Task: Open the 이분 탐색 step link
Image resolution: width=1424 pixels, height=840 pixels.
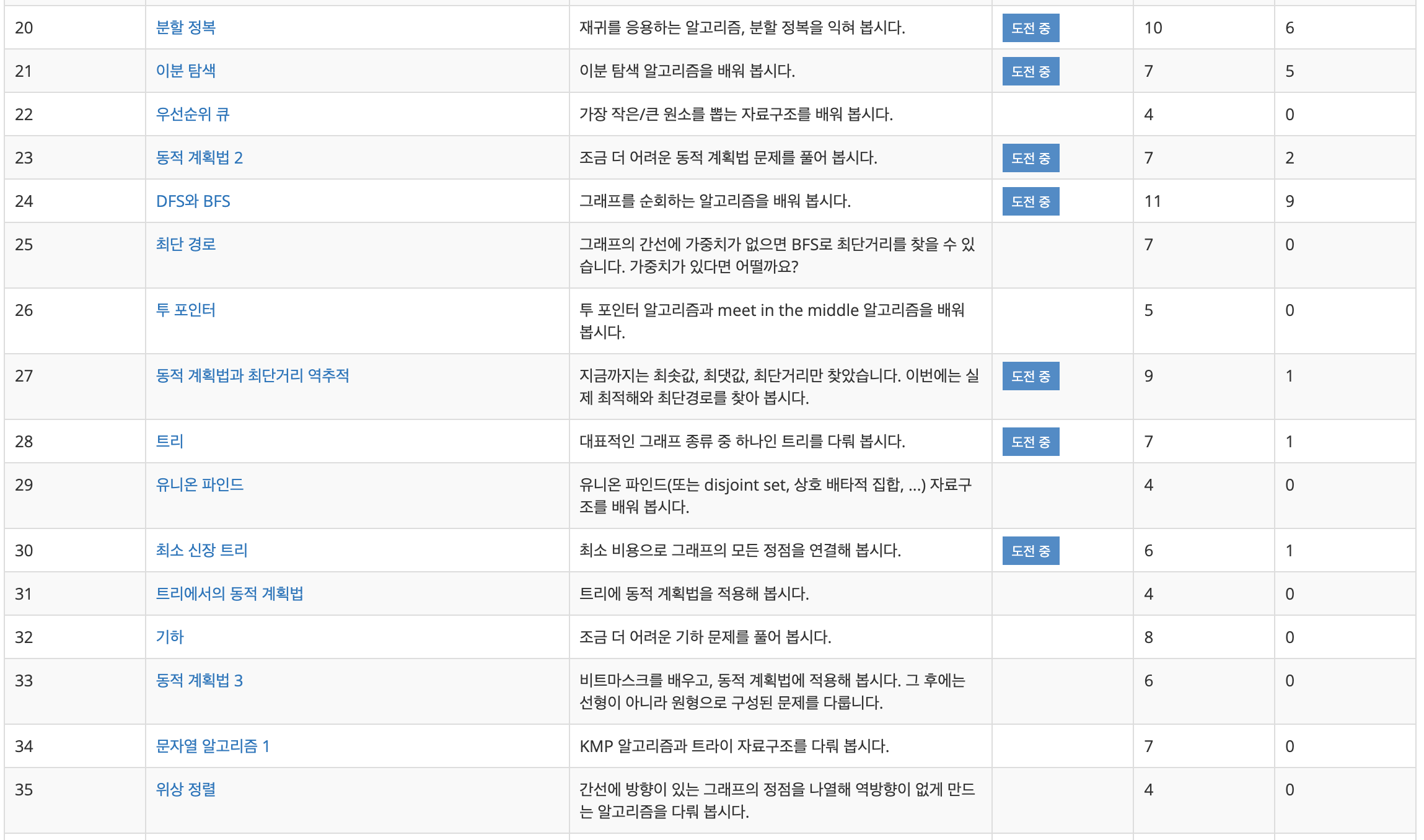Action: (x=185, y=71)
